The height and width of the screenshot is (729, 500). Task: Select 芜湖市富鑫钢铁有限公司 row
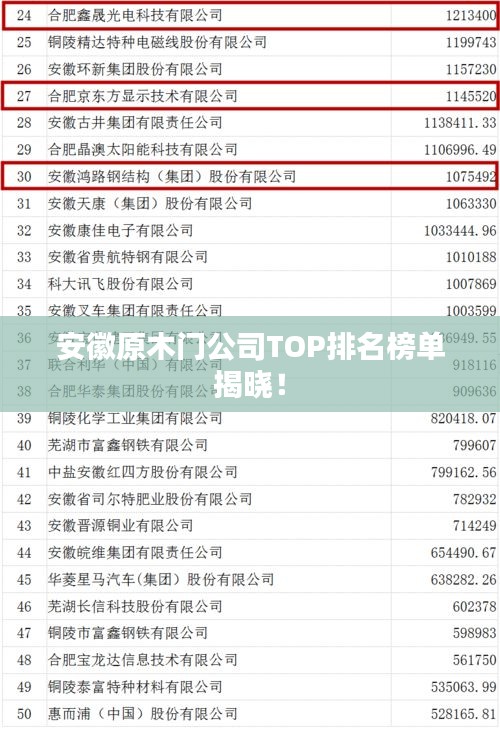pyautogui.click(x=250, y=445)
